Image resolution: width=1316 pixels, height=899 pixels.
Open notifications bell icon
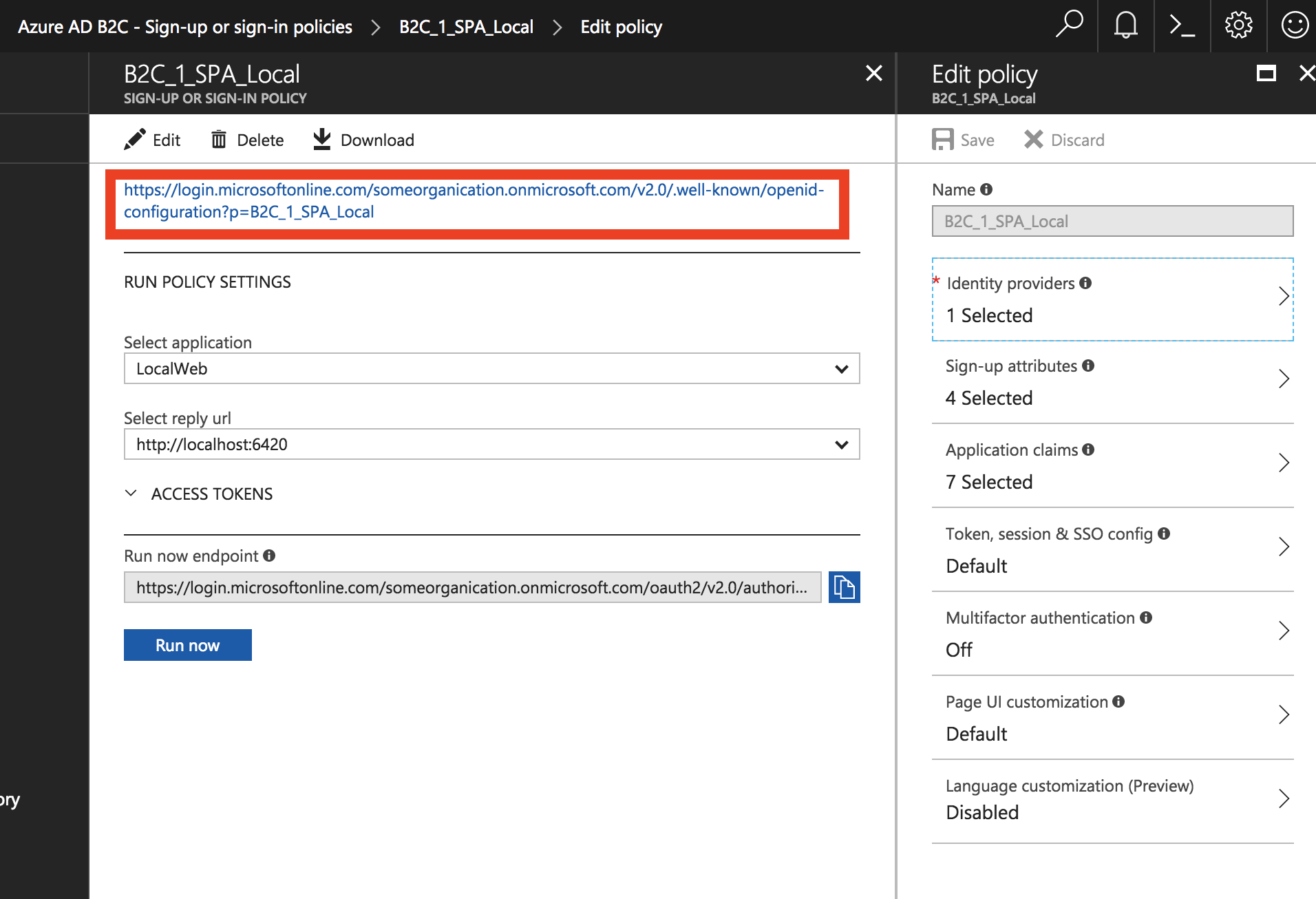click(x=1125, y=25)
